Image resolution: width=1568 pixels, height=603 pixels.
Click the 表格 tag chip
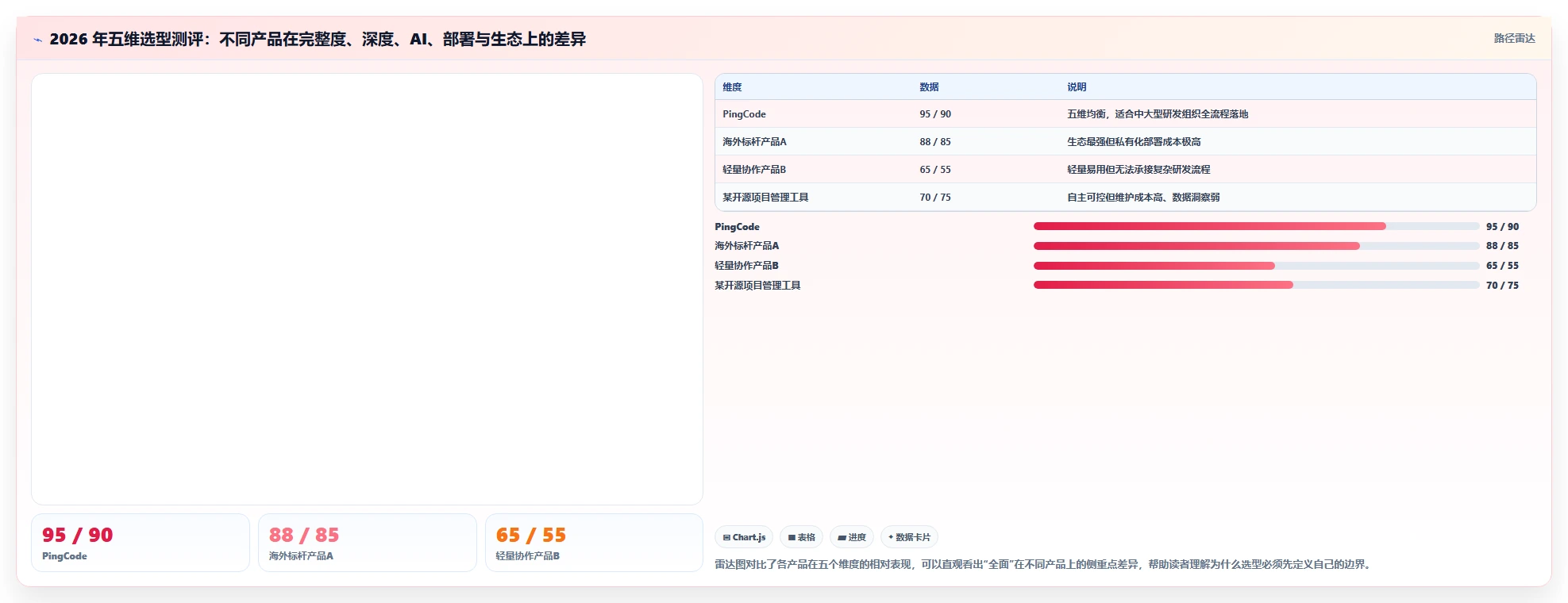point(801,537)
